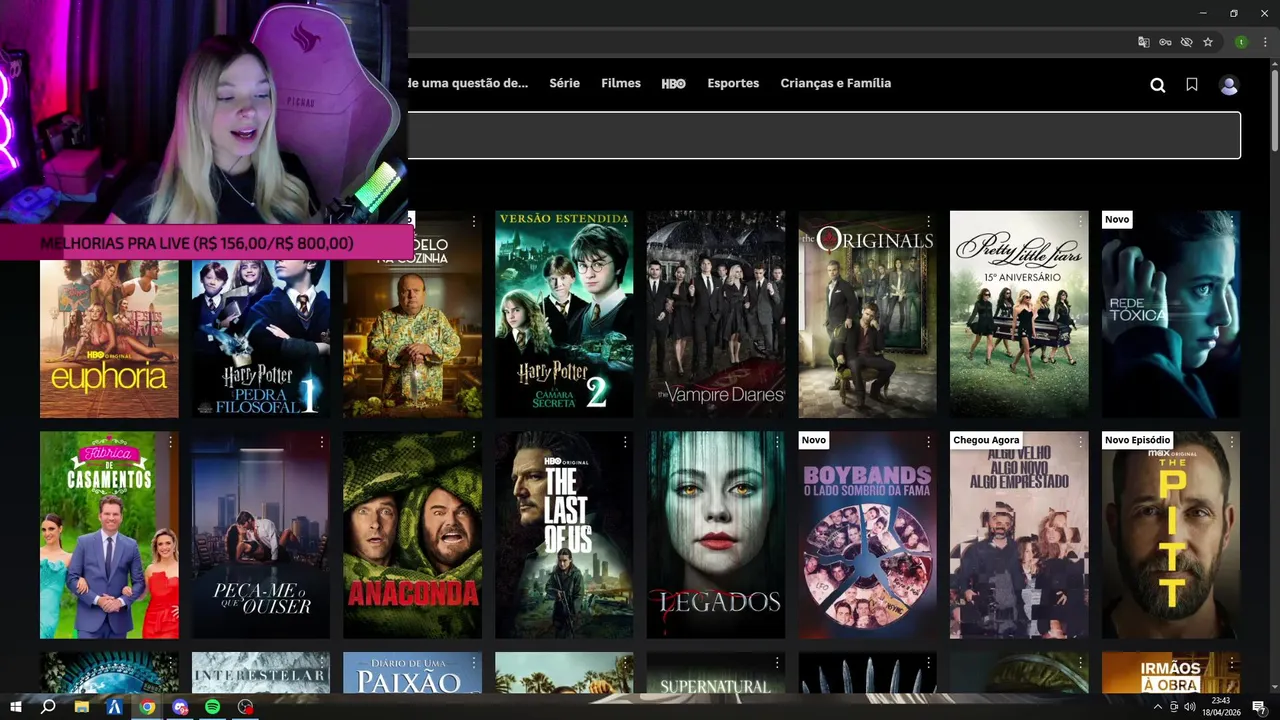Click the search input field
The width and height of the screenshot is (1280, 720).
click(824, 135)
